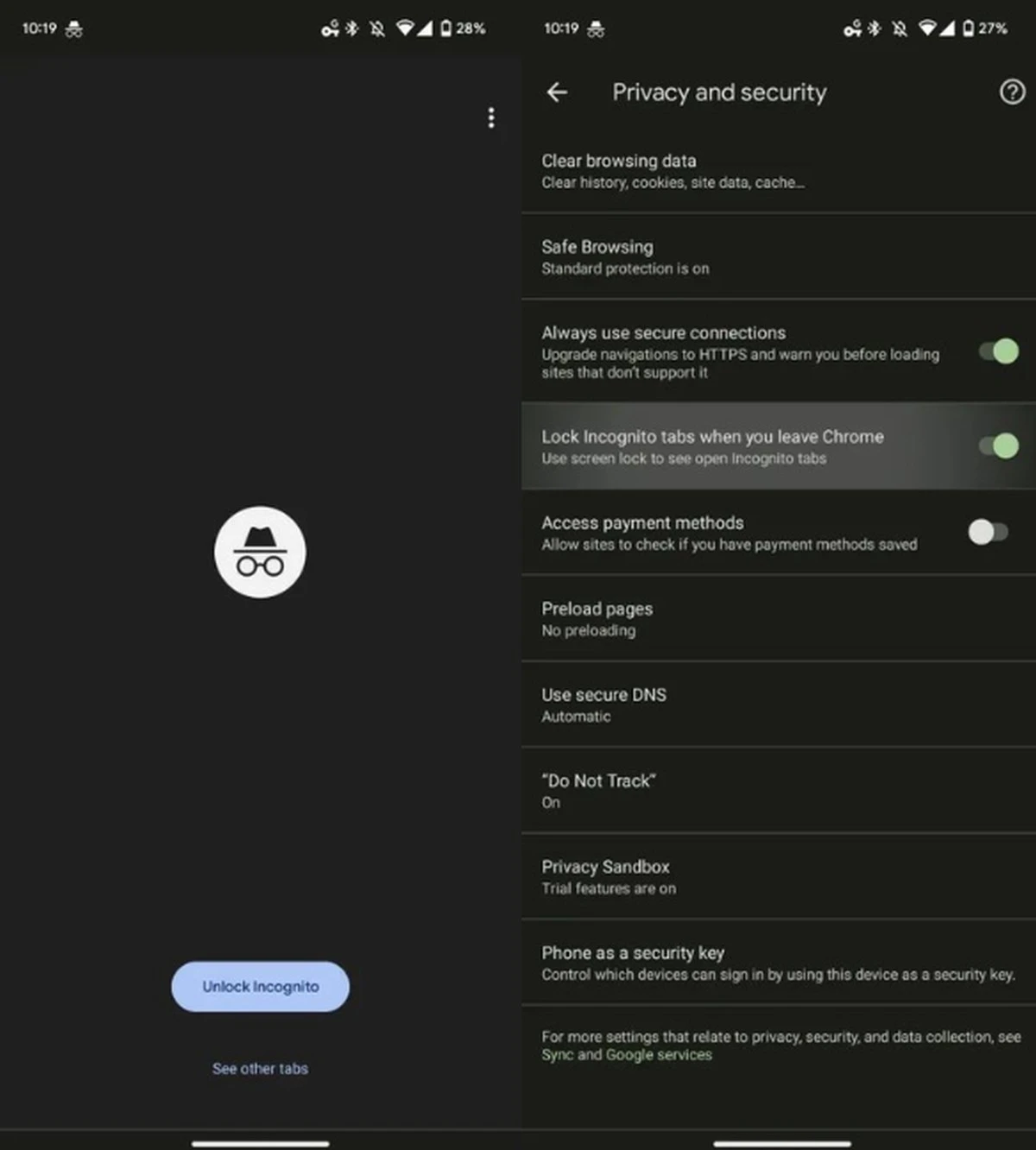Tap Incognito status icon beside left clock
Image resolution: width=1036 pixels, height=1150 pixels.
[74, 29]
